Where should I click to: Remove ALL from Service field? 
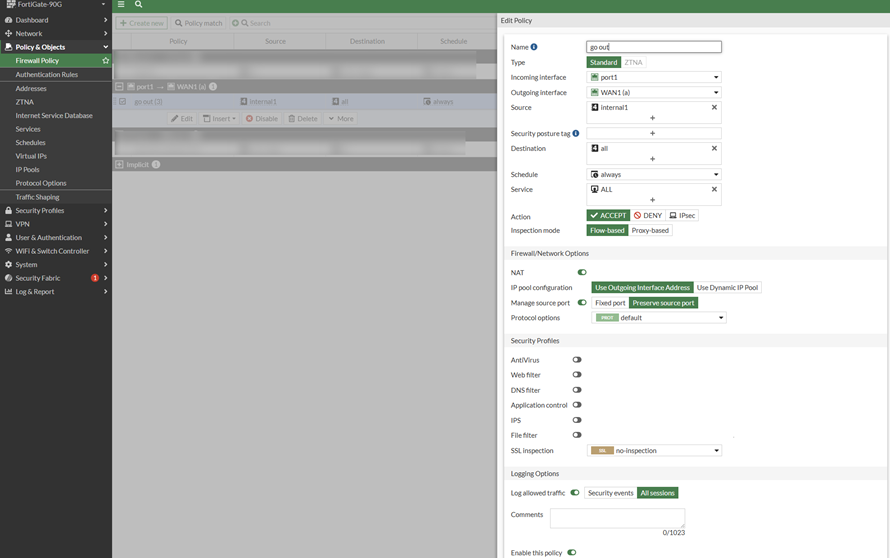714,190
